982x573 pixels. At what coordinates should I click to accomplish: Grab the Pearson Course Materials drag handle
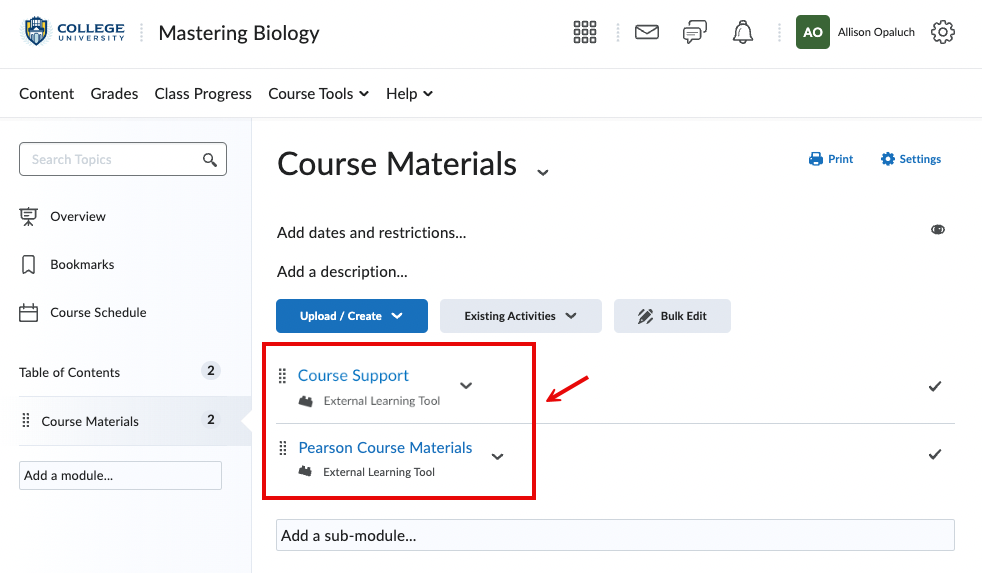tap(283, 448)
